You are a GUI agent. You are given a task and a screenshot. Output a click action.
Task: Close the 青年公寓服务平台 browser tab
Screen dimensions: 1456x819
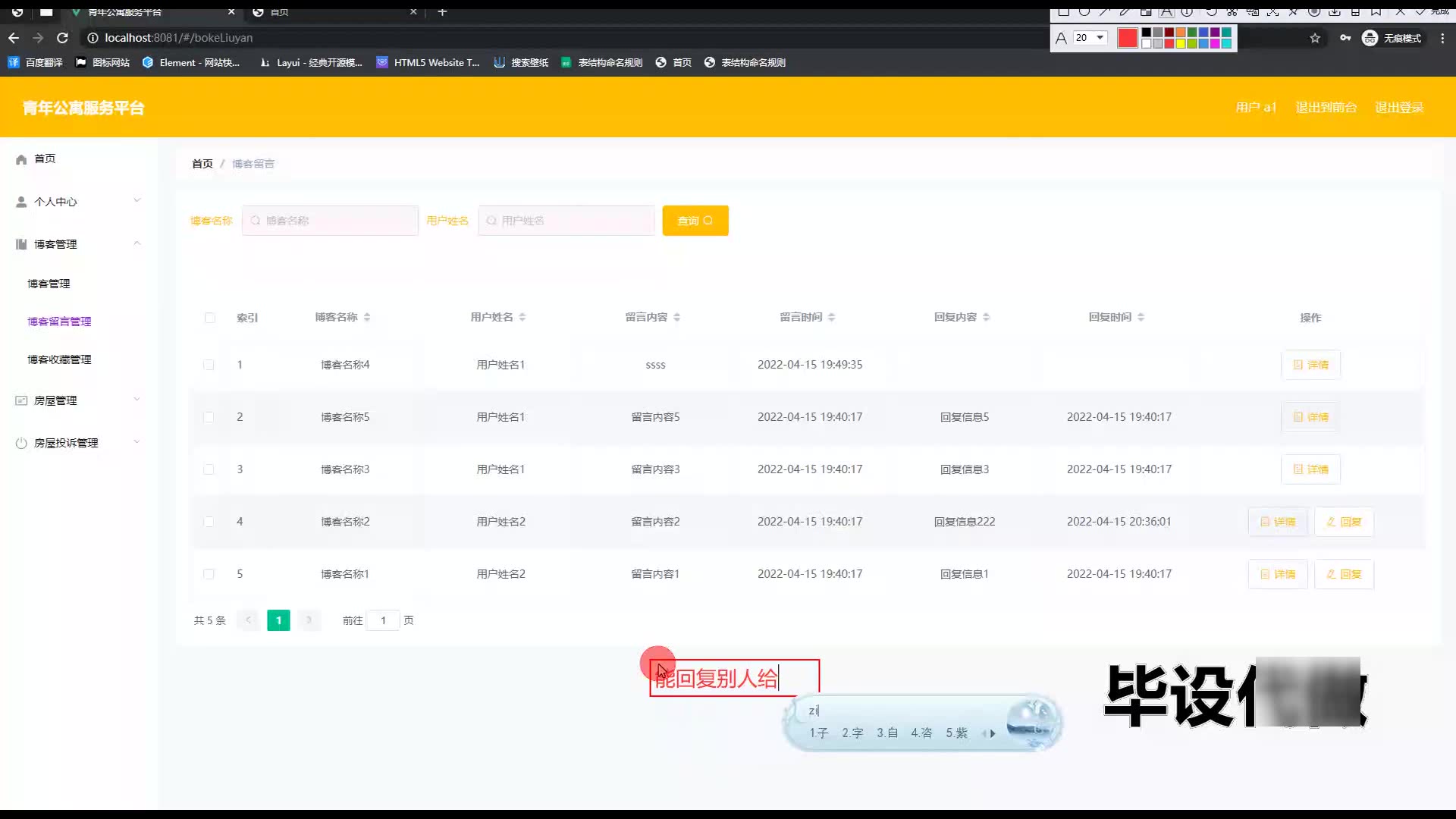click(231, 11)
